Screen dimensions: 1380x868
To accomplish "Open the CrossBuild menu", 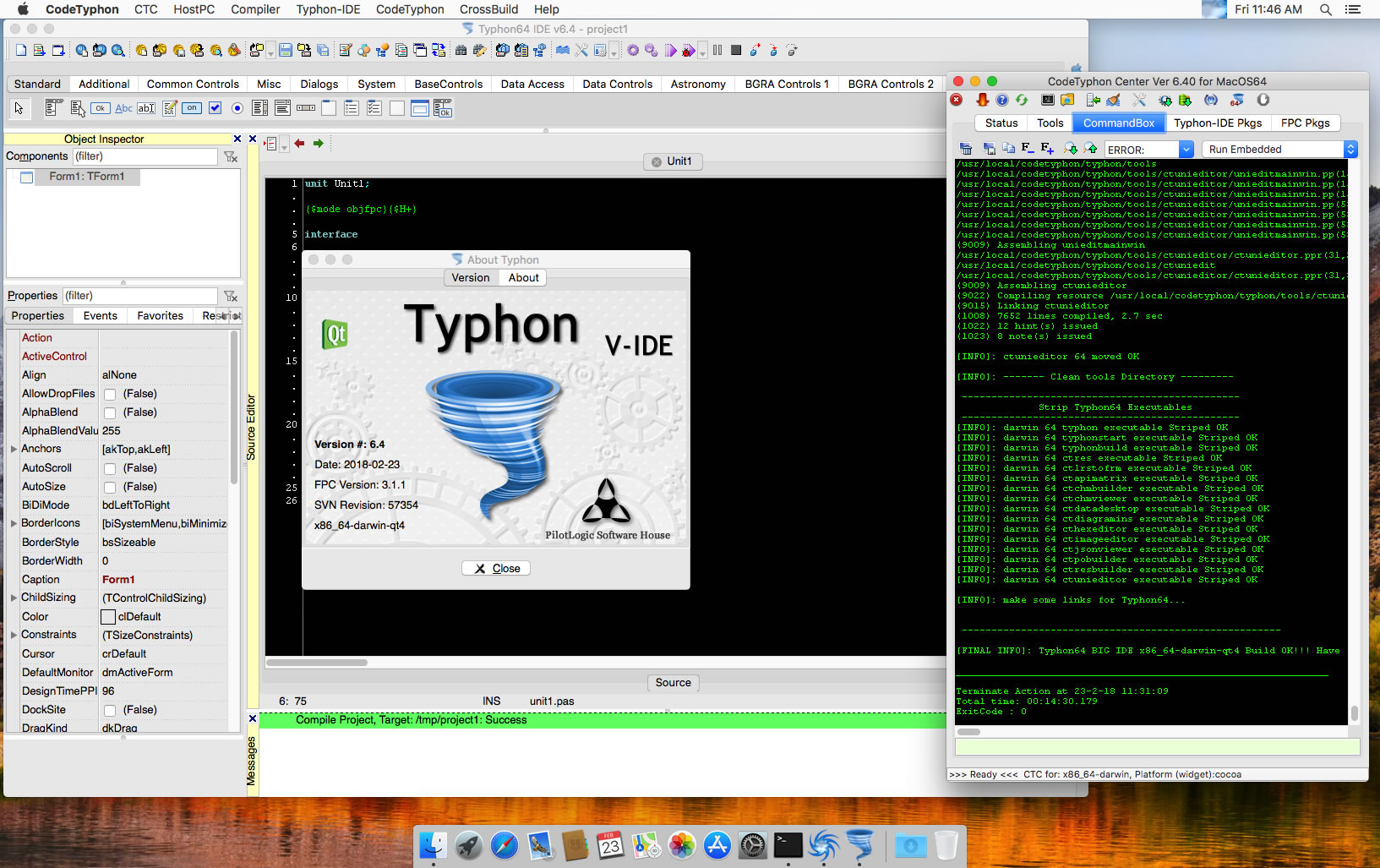I will [488, 9].
